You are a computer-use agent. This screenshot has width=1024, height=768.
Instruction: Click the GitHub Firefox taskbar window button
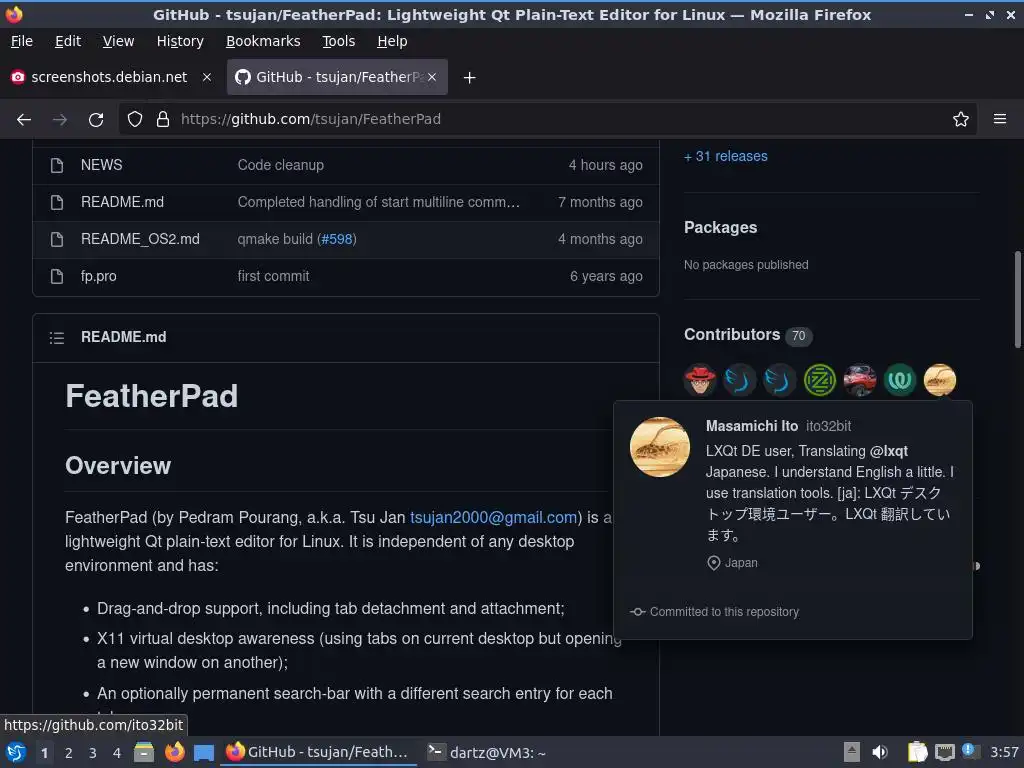pos(319,752)
